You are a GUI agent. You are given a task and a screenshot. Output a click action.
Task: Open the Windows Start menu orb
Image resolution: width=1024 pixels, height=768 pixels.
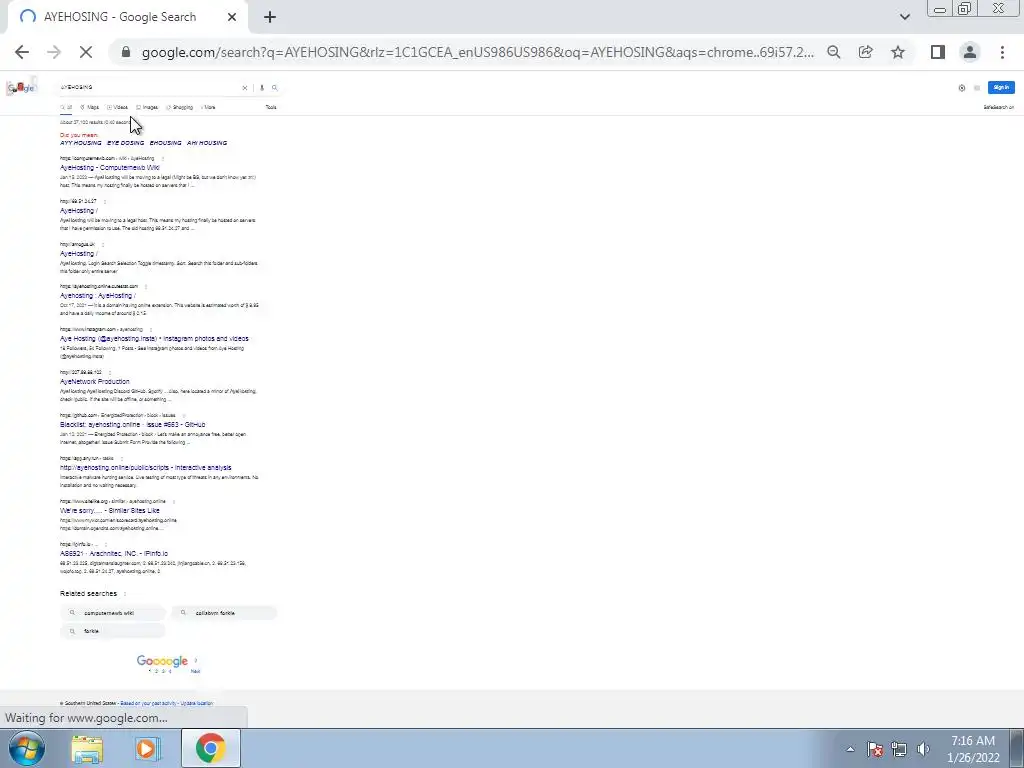(26, 748)
